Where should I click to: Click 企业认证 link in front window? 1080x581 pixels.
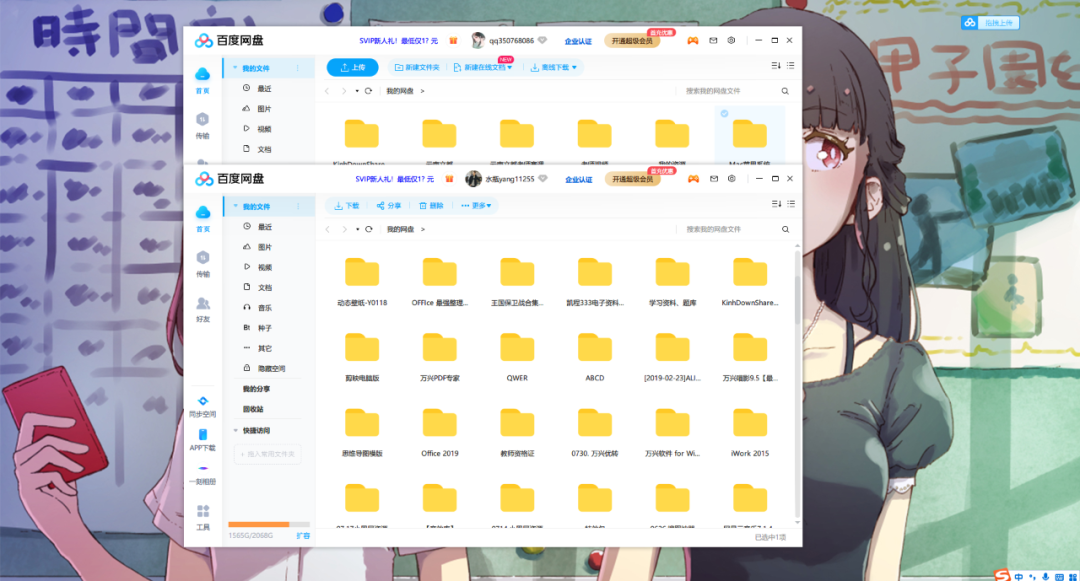[x=579, y=180]
